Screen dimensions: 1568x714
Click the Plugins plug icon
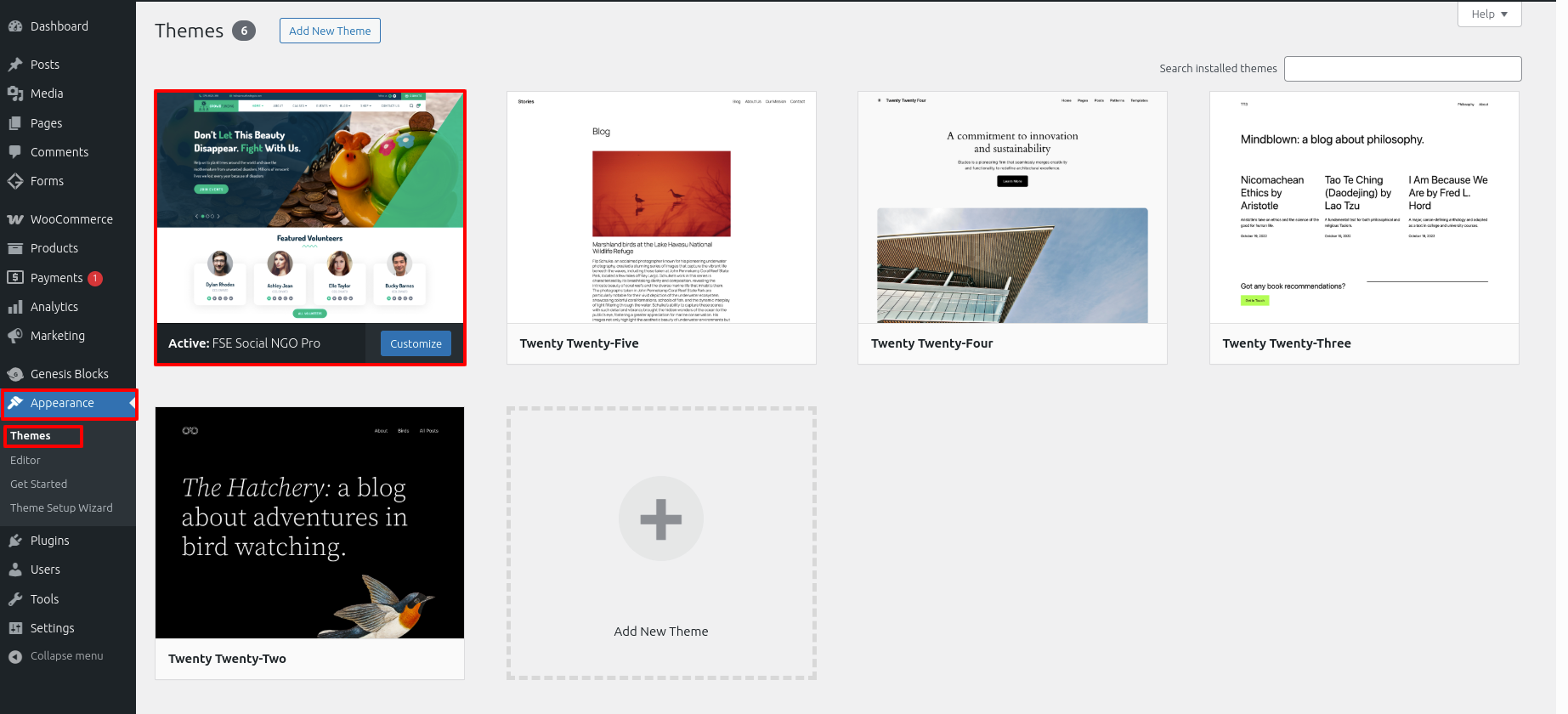[x=15, y=541]
